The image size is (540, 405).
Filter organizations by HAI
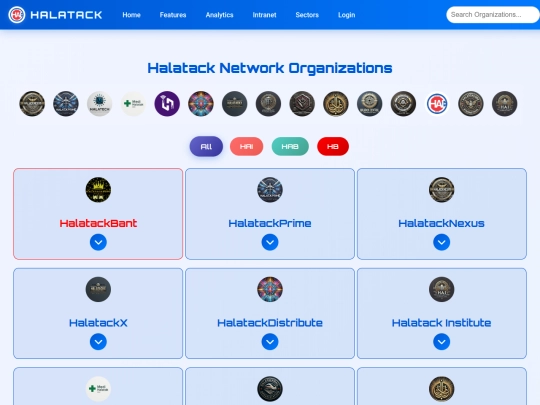247,146
